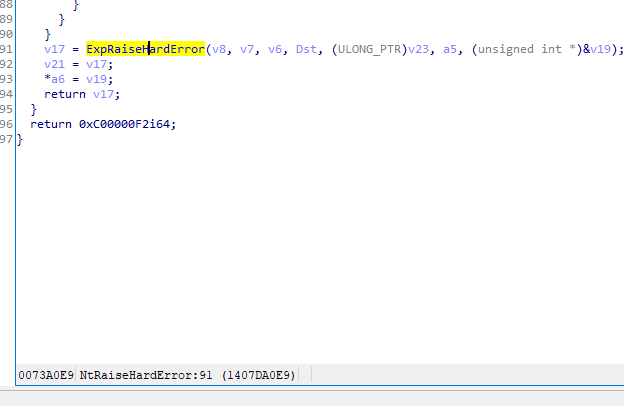This screenshot has height=406, width=624.
Task: Click variable v17 on line 91
Action: click(54, 49)
